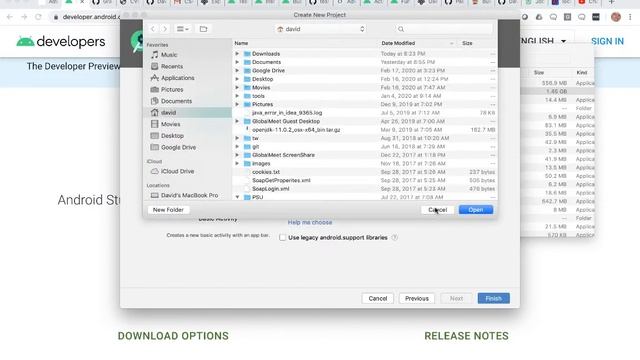Viewport: 640px width, 360px height.
Task: Click Chrome profile avatar
Action: pyautogui.click(x=616, y=17)
